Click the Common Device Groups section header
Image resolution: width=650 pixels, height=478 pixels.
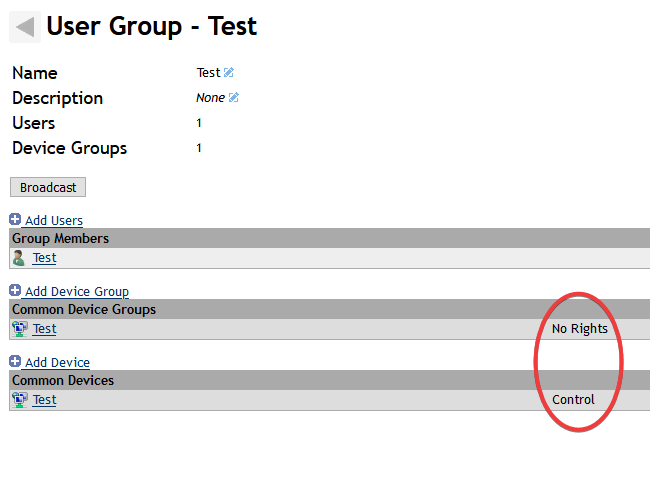329,309
